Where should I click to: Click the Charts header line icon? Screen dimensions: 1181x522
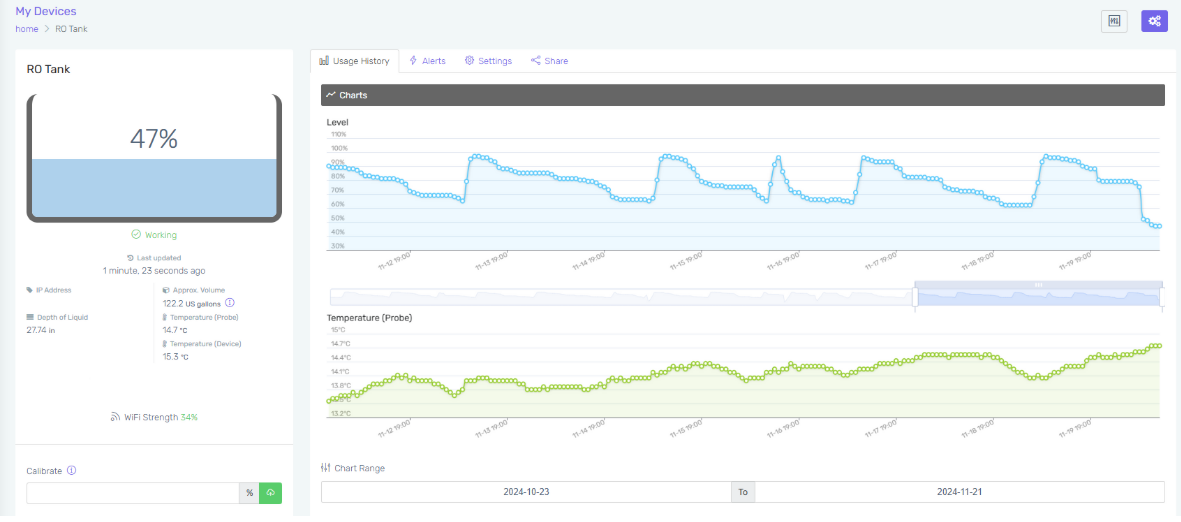(331, 95)
